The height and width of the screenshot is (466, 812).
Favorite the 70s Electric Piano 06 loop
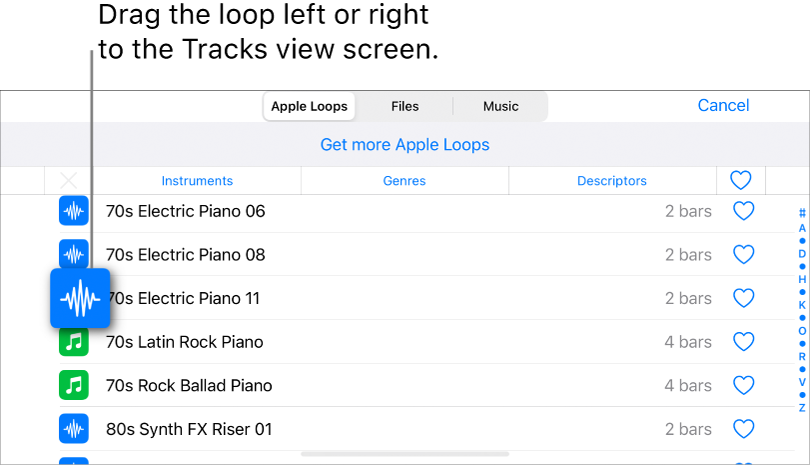[743, 211]
